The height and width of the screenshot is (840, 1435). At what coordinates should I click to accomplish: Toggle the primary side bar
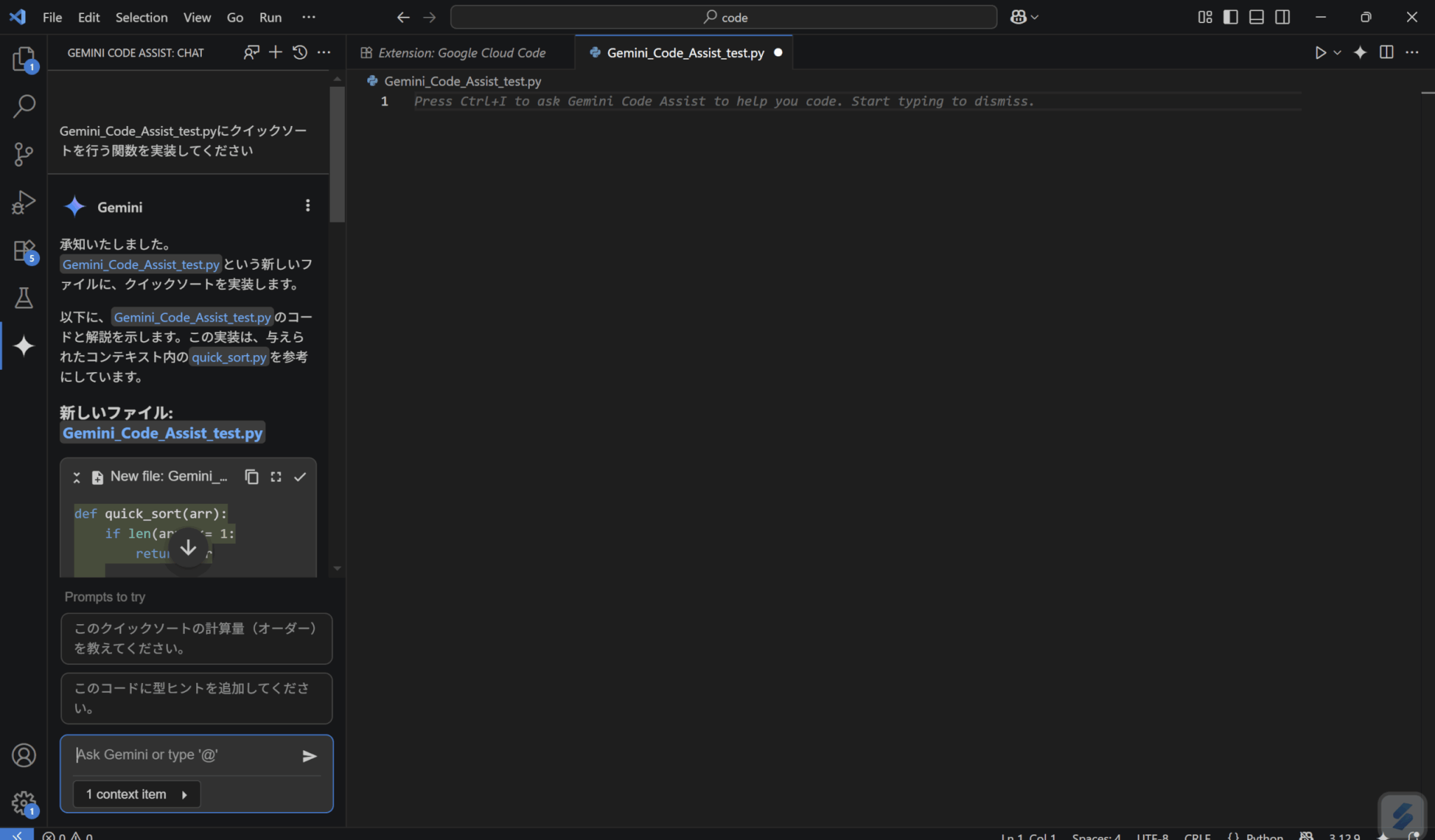(x=1230, y=18)
